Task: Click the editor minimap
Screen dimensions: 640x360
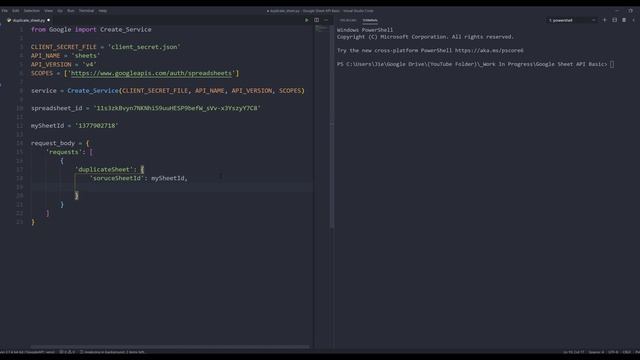Action: 322,29
